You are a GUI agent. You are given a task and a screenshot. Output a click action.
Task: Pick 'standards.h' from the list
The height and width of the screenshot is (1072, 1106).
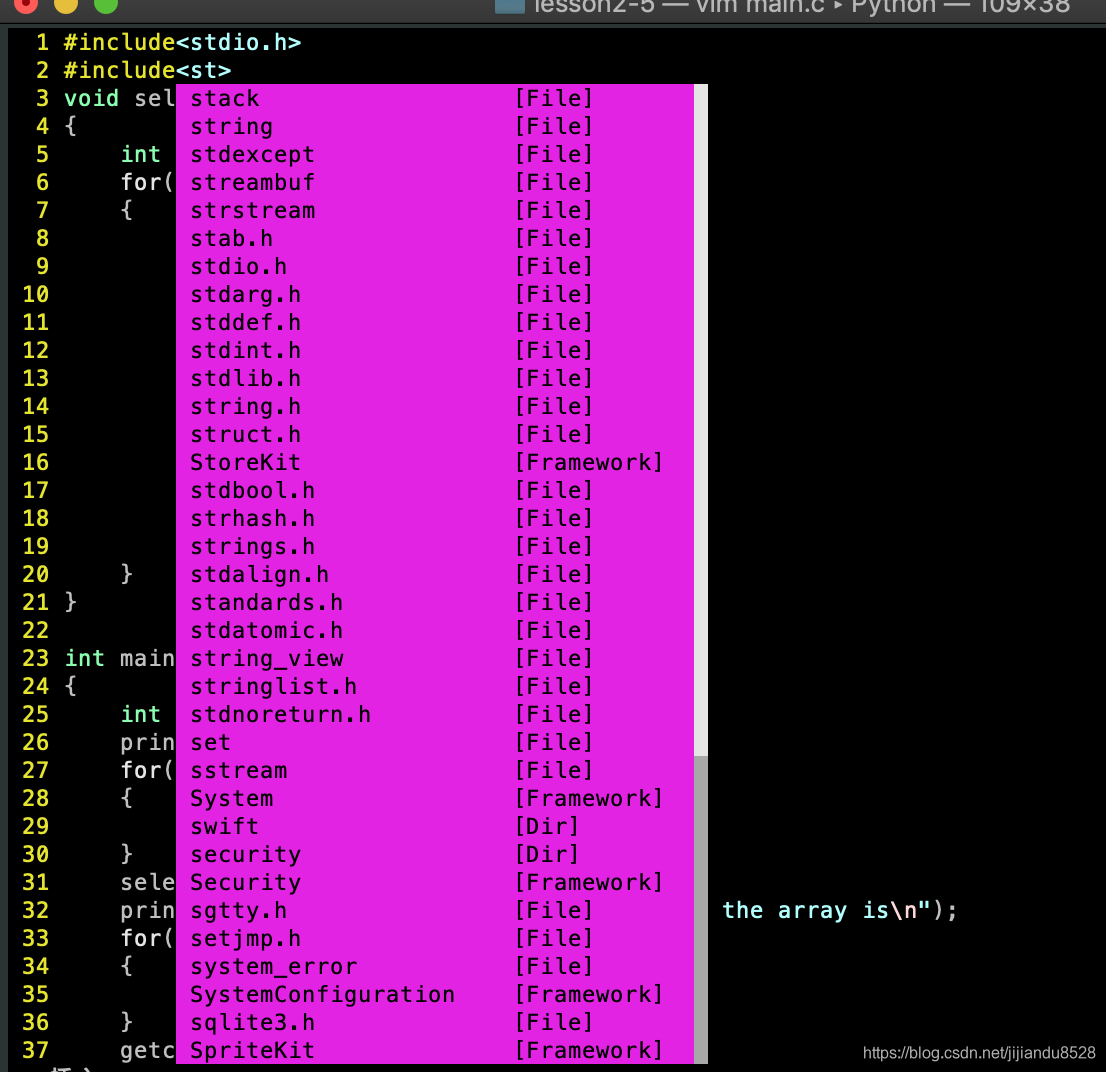pyautogui.click(x=434, y=602)
